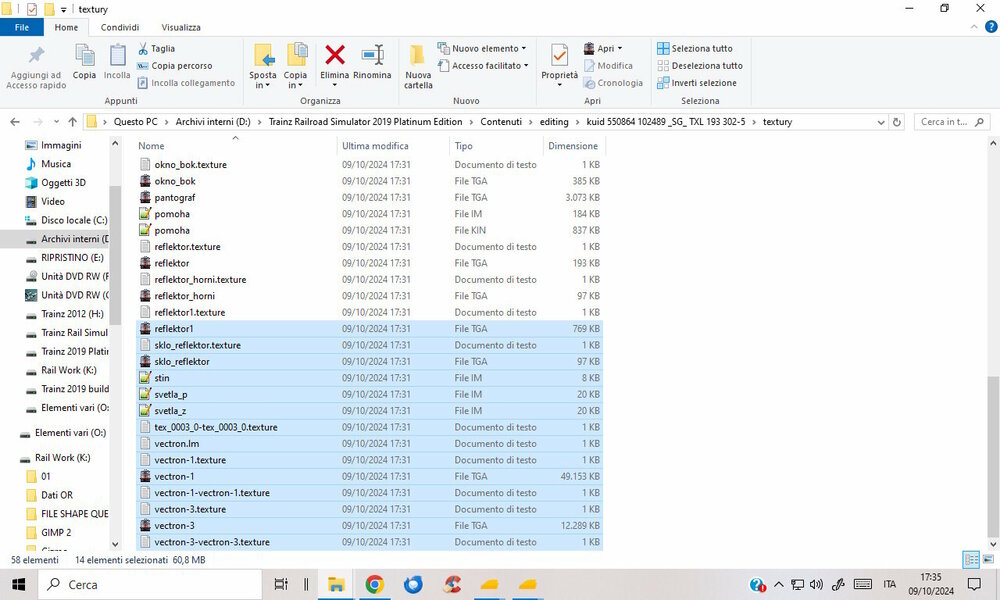
Task: Click Inverti selezione
Action: (696, 83)
